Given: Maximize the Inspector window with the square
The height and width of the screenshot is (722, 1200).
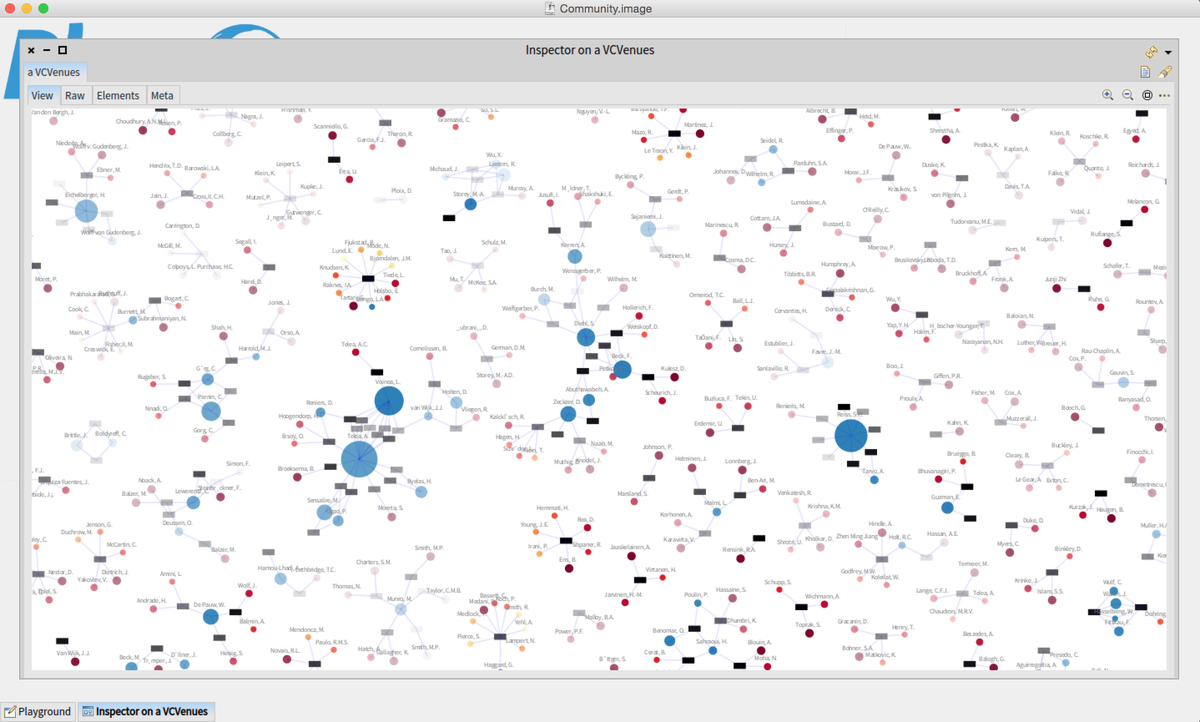Looking at the screenshot, I should pyautogui.click(x=62, y=50).
